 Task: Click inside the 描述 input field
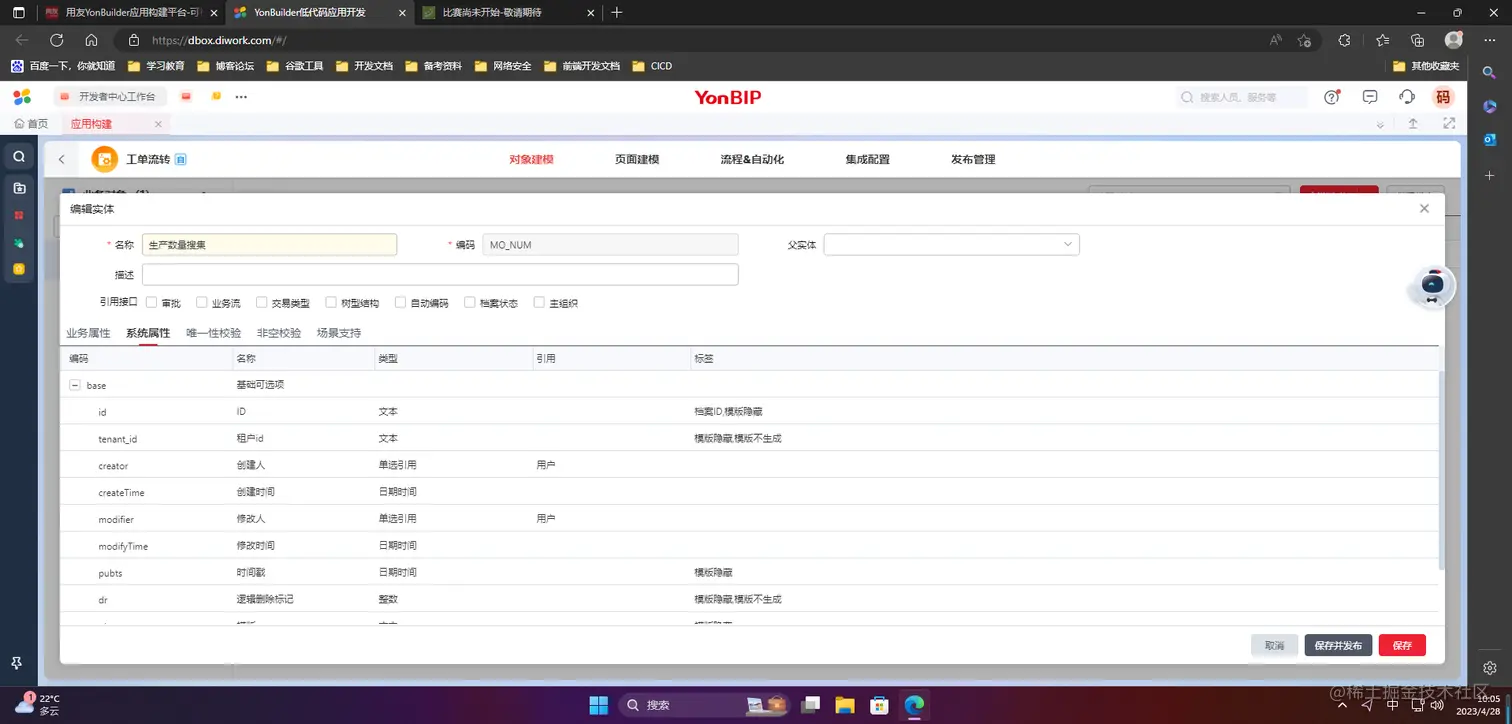point(440,273)
